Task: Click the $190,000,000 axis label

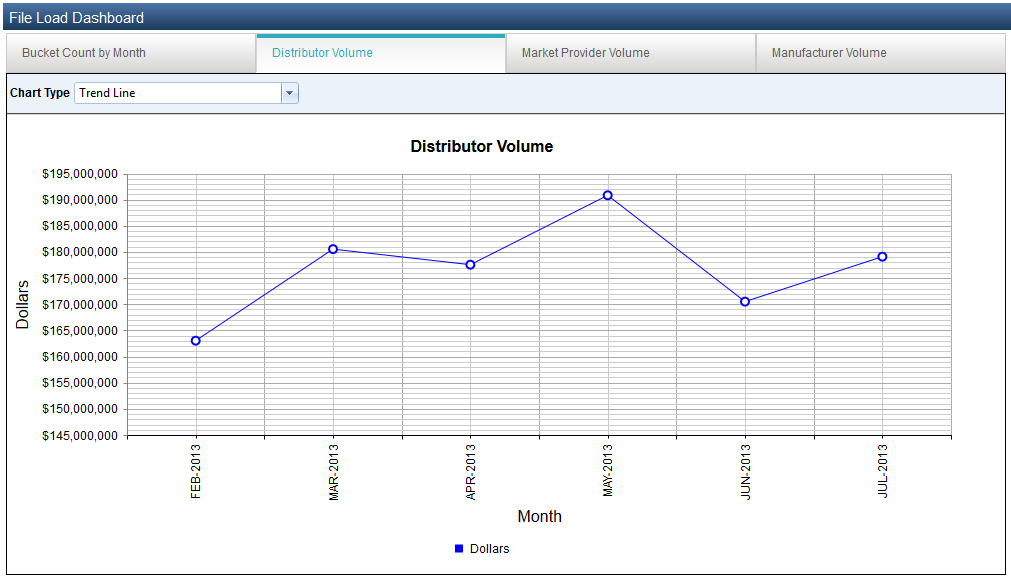Action: pos(80,200)
